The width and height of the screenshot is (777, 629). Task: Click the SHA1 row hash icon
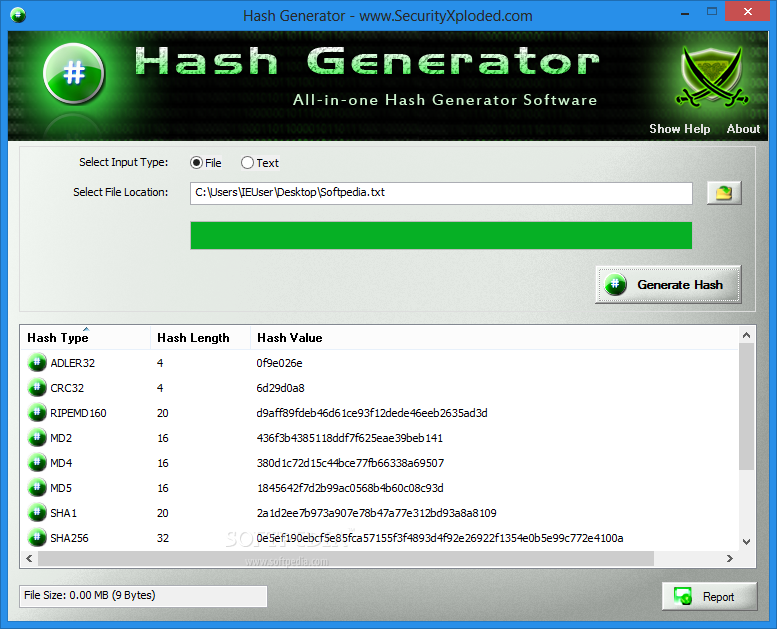pyautogui.click(x=37, y=513)
